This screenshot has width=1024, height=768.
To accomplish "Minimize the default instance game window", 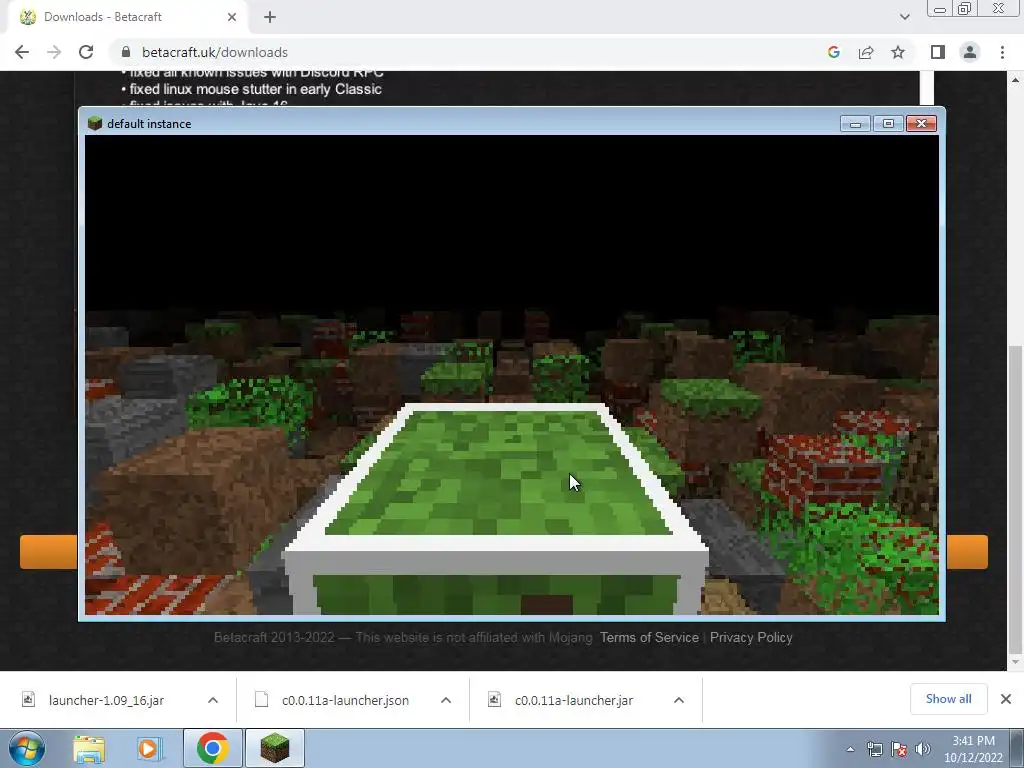I will coord(855,123).
